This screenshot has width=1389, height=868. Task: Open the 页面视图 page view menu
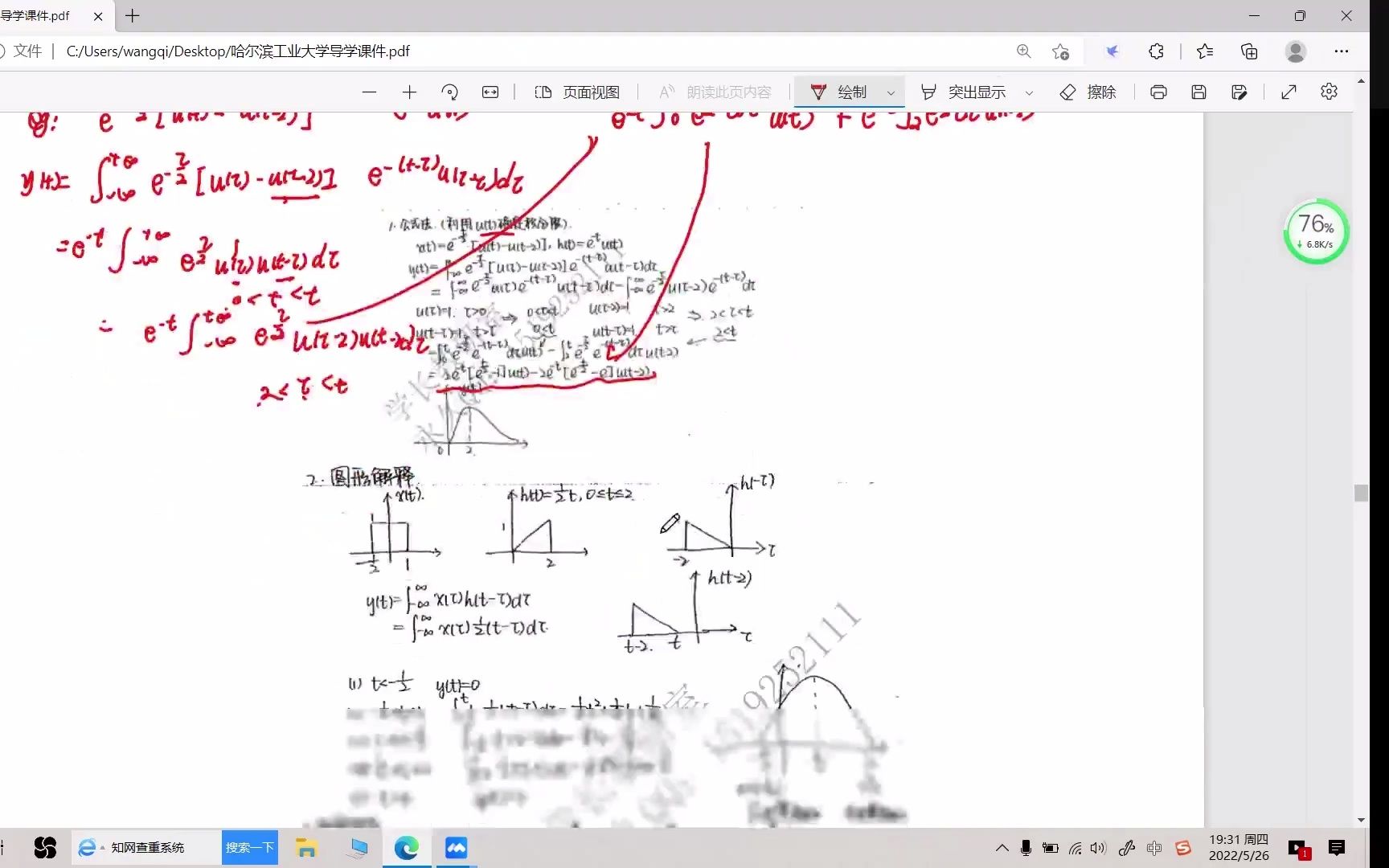pyautogui.click(x=578, y=92)
